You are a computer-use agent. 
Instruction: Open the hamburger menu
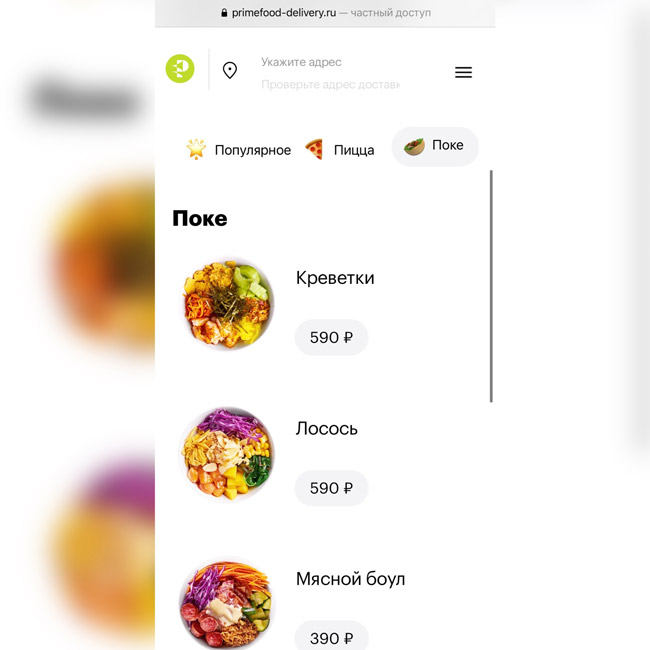[463, 72]
